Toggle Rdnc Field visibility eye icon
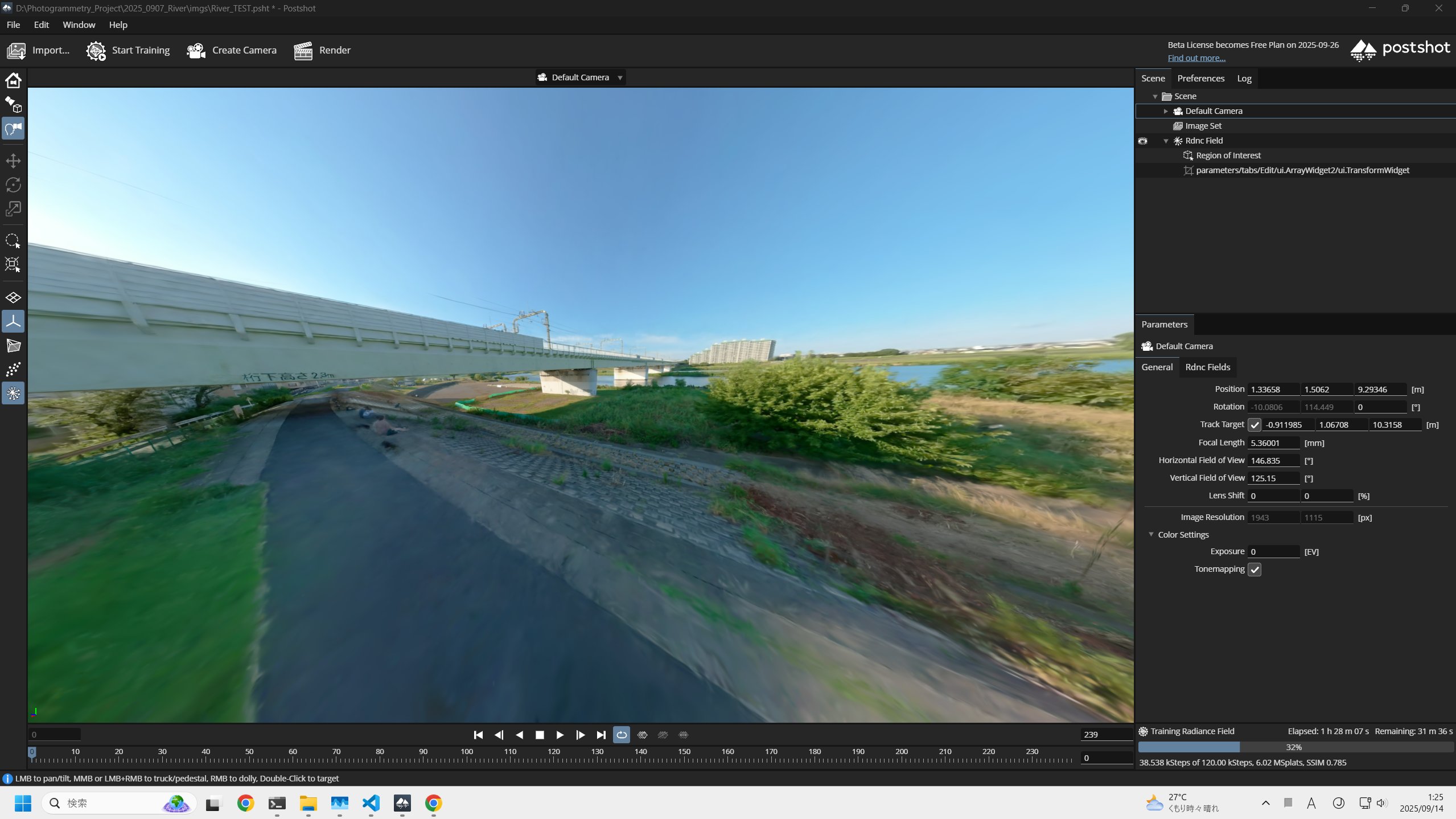 point(1142,141)
